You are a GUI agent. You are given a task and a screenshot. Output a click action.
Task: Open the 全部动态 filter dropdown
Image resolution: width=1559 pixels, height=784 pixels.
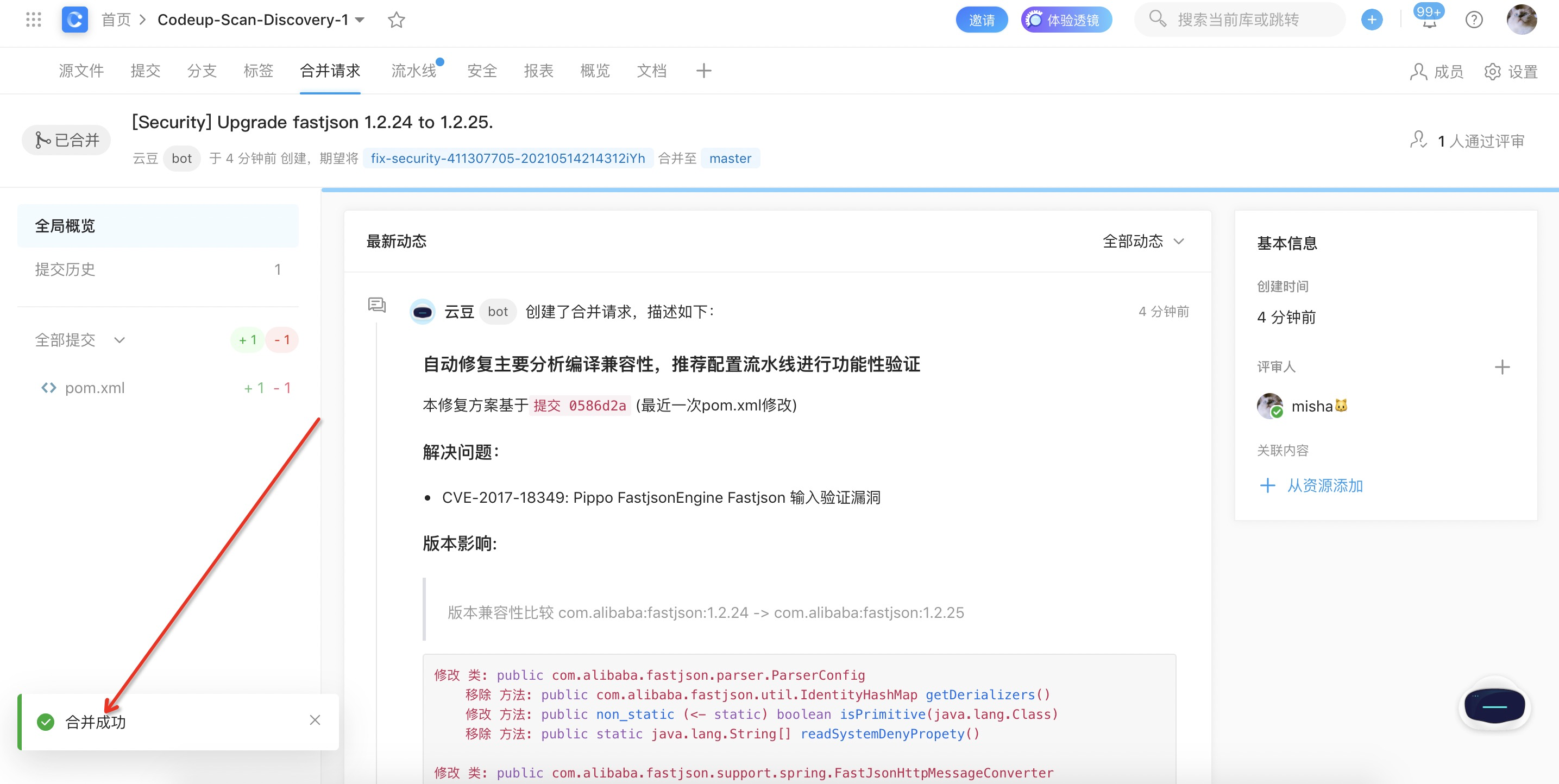point(1143,242)
